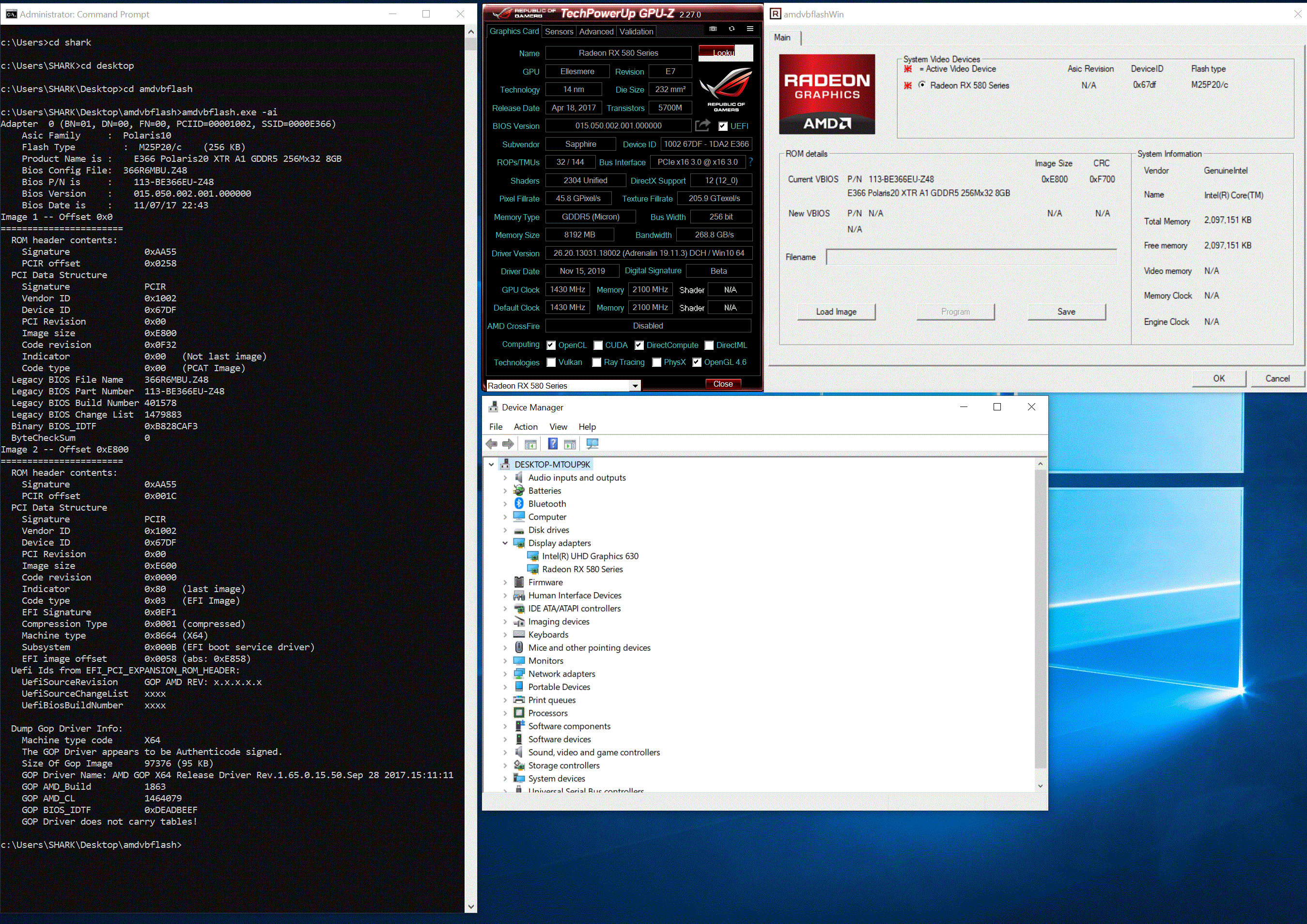This screenshot has height=924, width=1307.
Task: Click Device Manager scrollbar down arrow
Action: click(1040, 786)
